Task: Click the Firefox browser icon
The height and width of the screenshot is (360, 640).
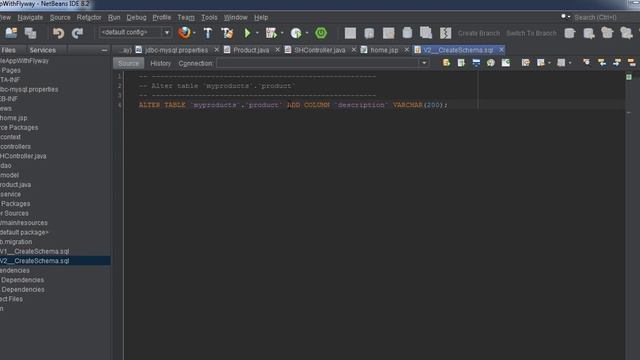Action: [x=184, y=33]
